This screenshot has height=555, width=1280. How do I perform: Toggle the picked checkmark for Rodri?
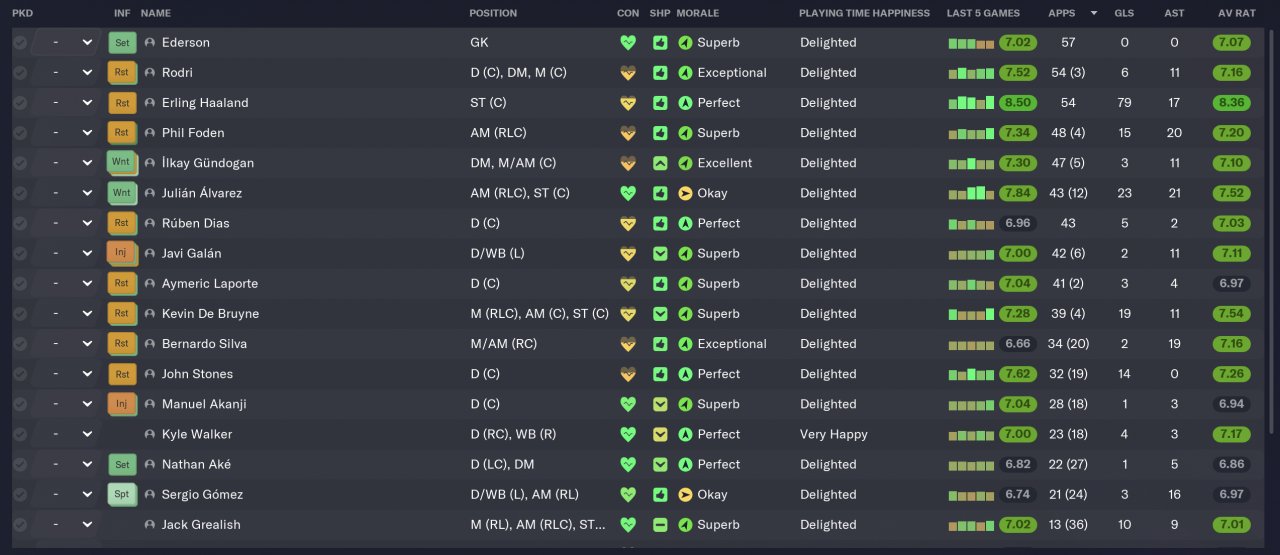coord(20,73)
